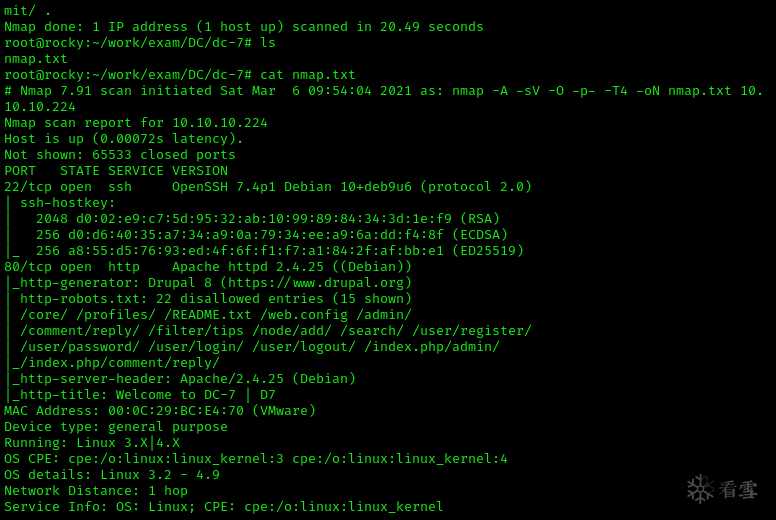Click the 'OS details: Linux 3.2 - 4.9' line
The height and width of the screenshot is (520, 776).
[112, 475]
